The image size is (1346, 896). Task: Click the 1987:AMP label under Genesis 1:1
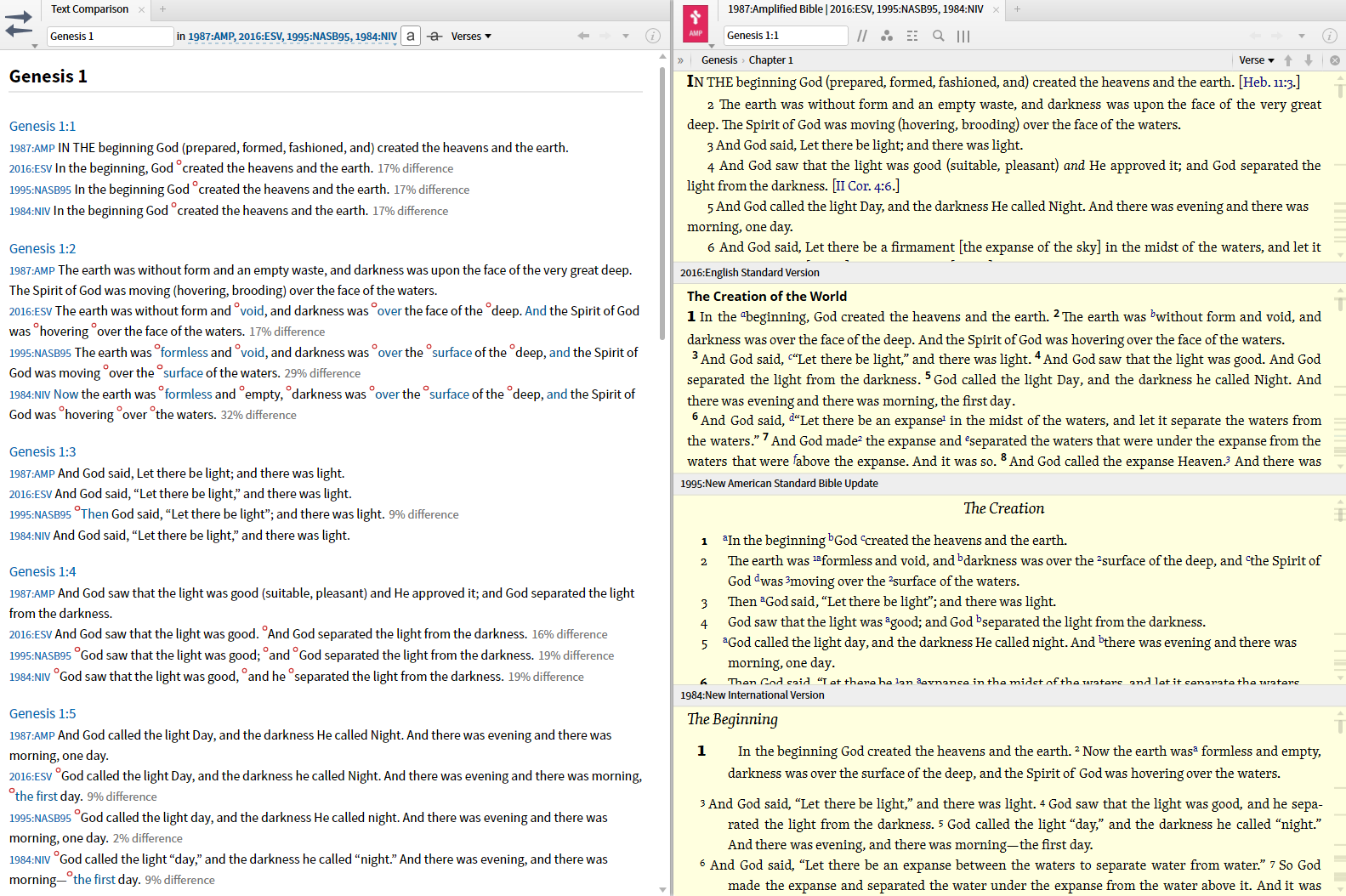tap(31, 148)
